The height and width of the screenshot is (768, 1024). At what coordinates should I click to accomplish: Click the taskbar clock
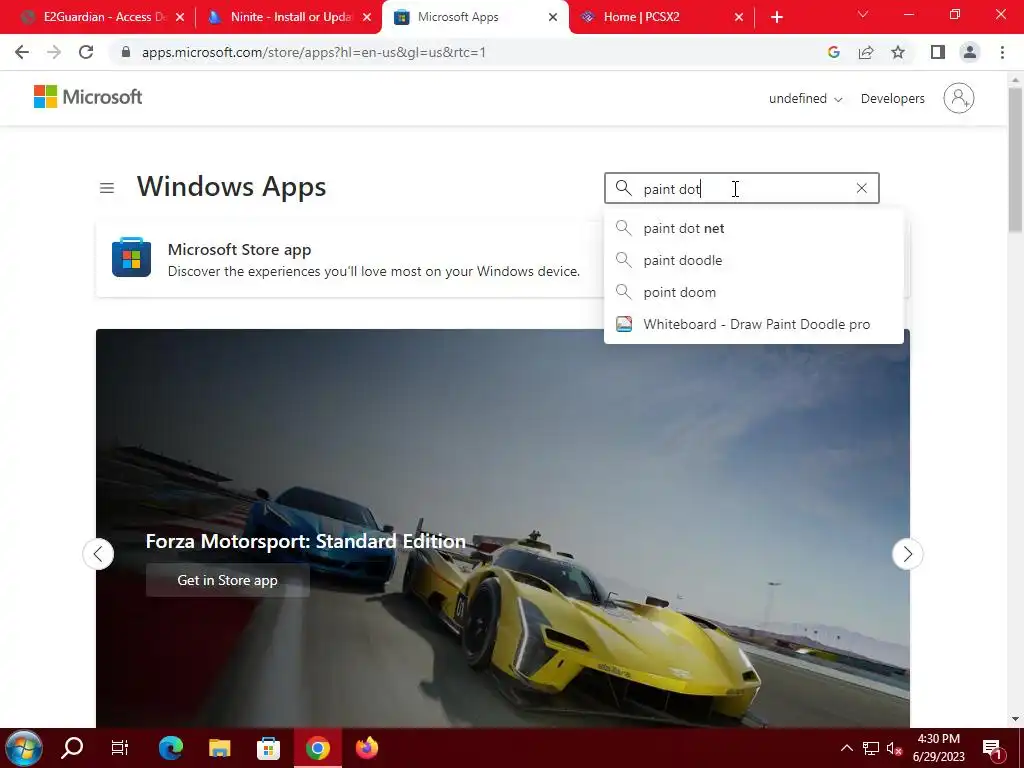click(938, 748)
